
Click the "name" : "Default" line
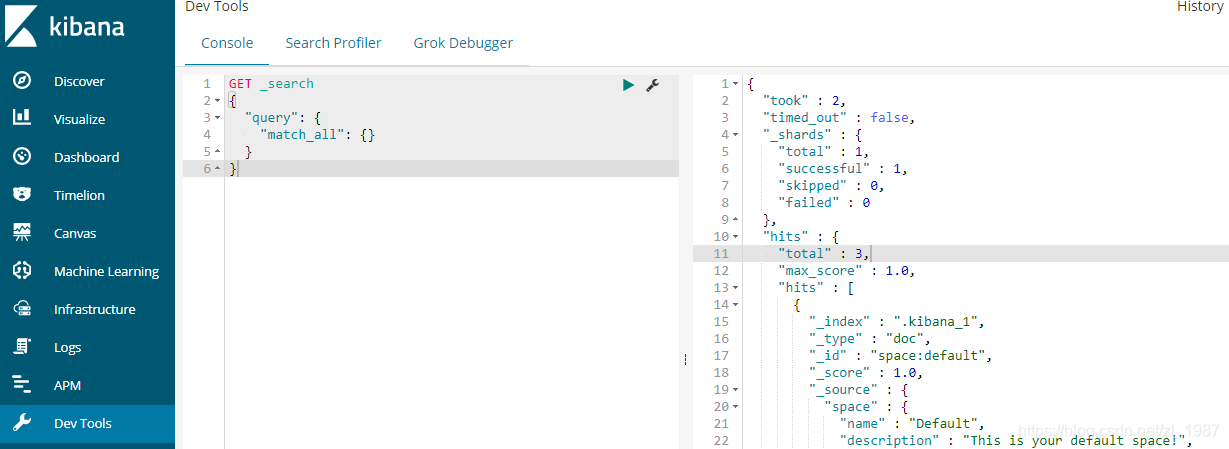pyautogui.click(x=914, y=424)
